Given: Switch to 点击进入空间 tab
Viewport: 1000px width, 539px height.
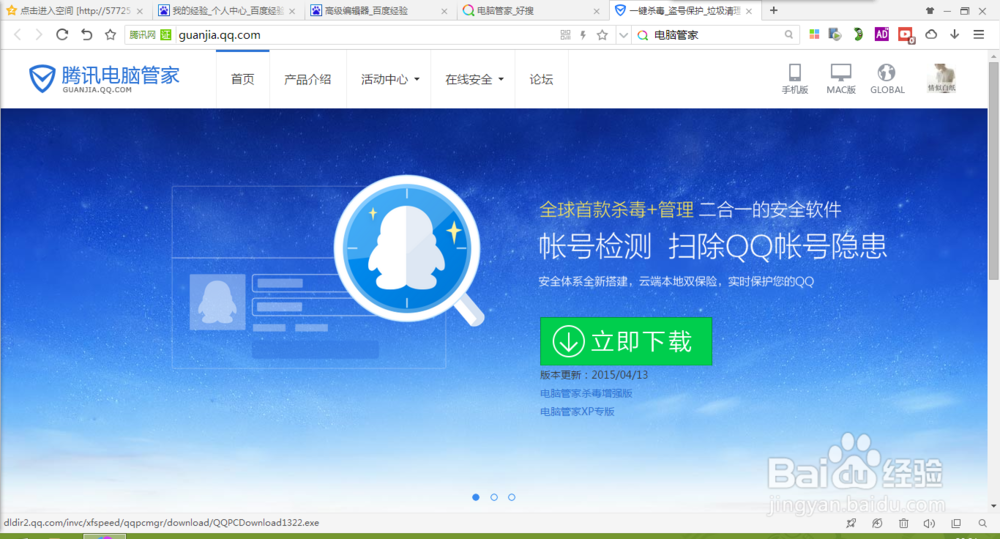Looking at the screenshot, I should [x=75, y=11].
